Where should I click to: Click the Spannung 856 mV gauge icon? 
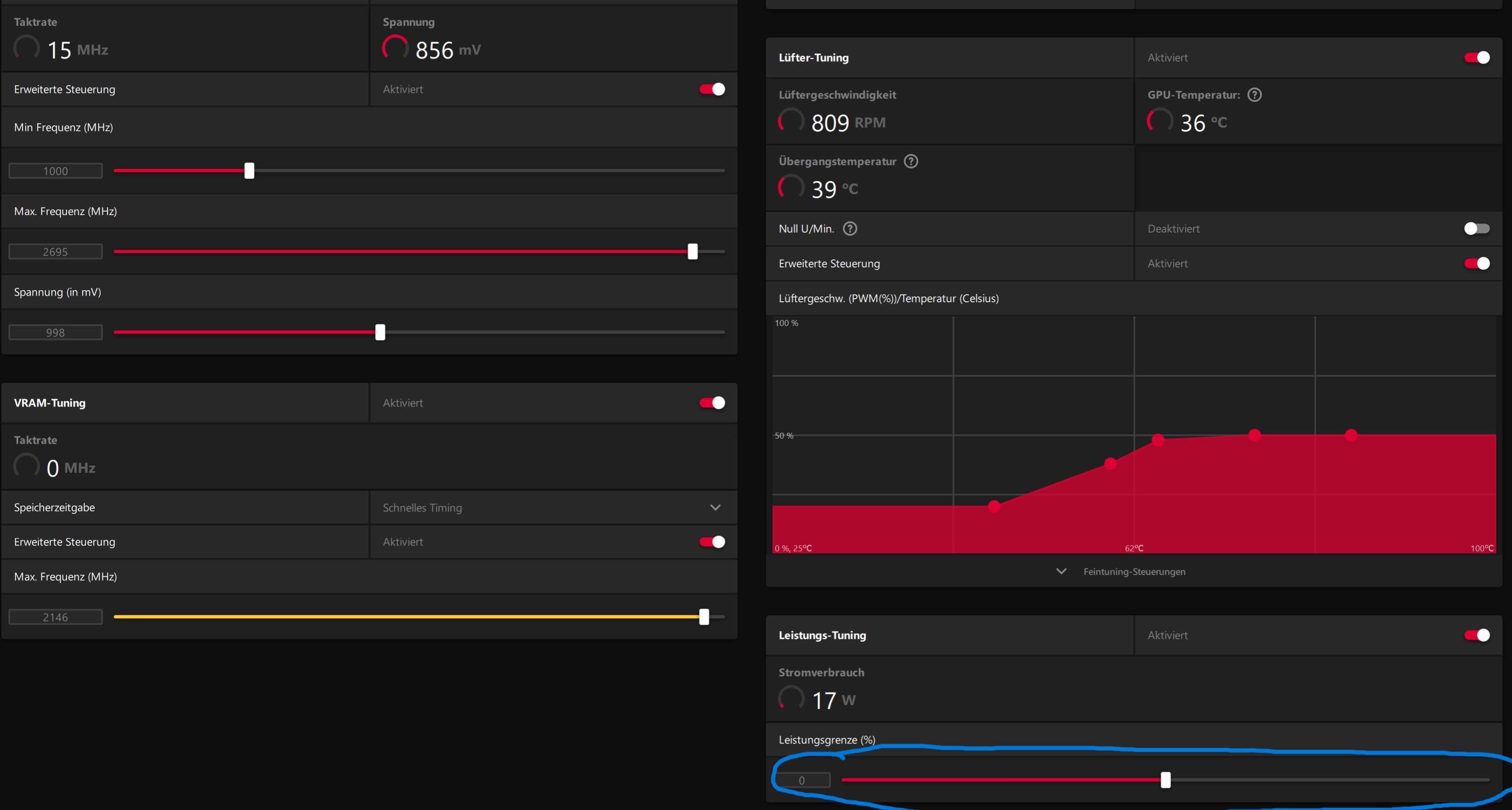click(395, 48)
